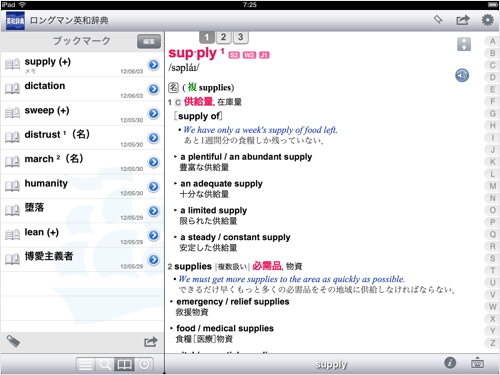Tap 'emergency / relief supplies' phrase
The height and width of the screenshot is (375, 500).
pyautogui.click(x=233, y=302)
